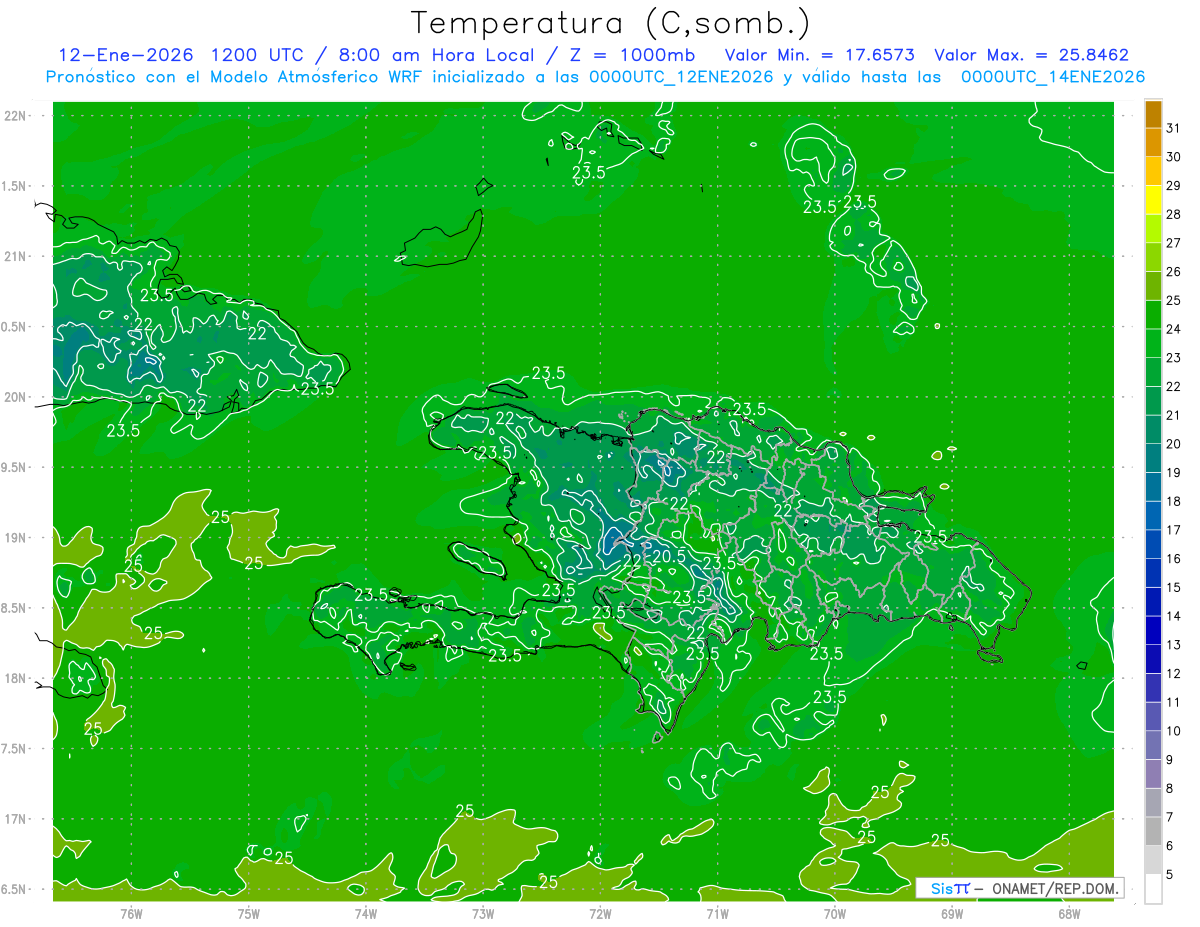The width and height of the screenshot is (1200, 927).
Task: Click the '21N' latitude axis label
Action: coord(17,256)
